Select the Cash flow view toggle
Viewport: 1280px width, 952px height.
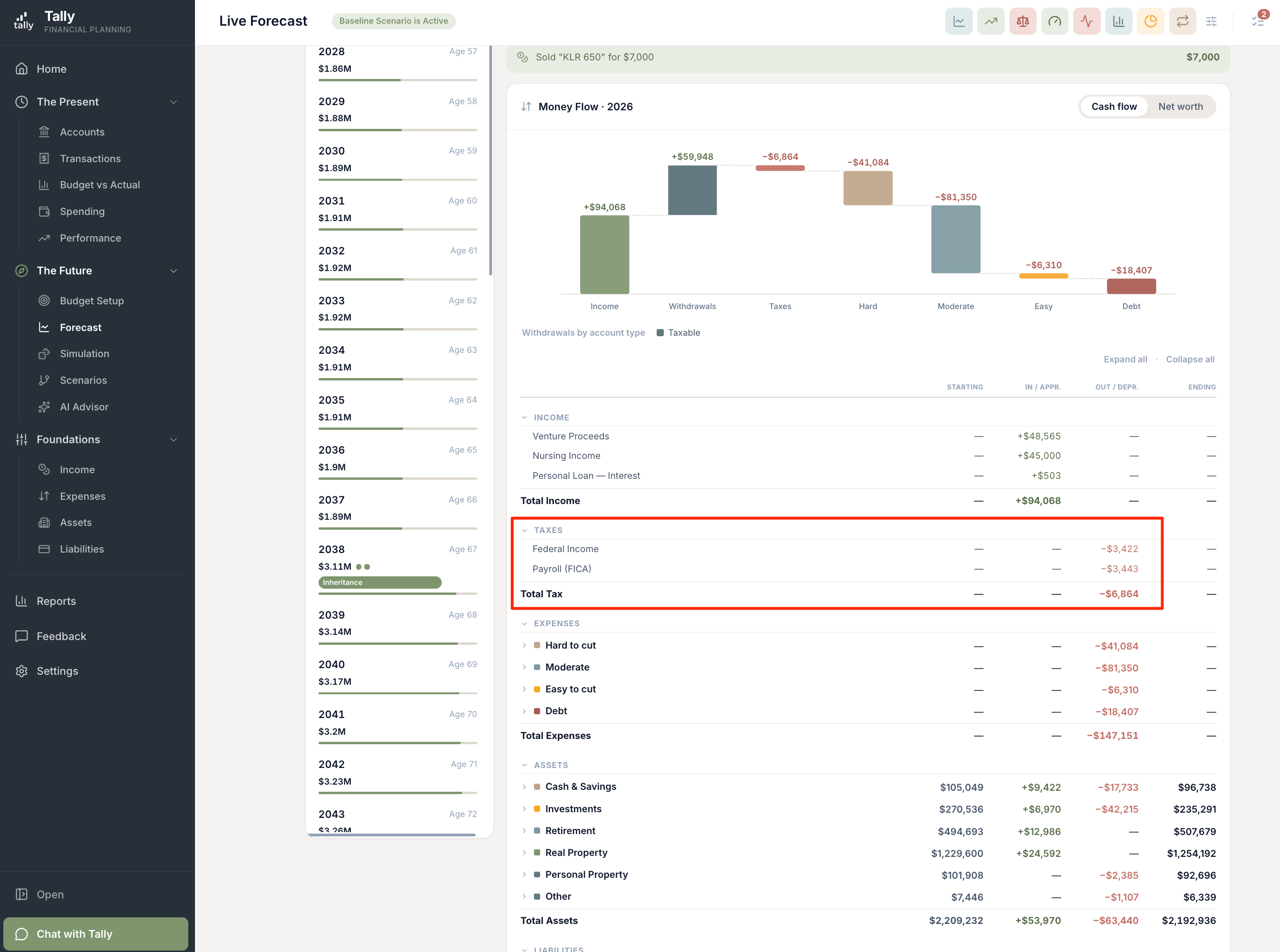coord(1114,107)
